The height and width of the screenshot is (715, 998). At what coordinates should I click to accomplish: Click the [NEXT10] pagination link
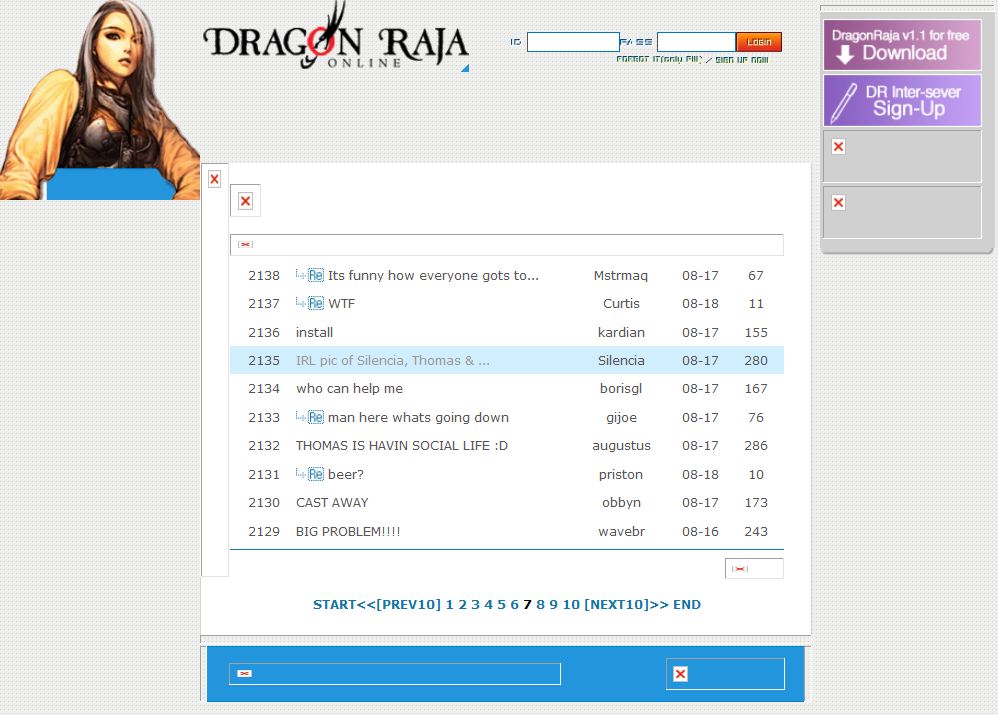(616, 605)
